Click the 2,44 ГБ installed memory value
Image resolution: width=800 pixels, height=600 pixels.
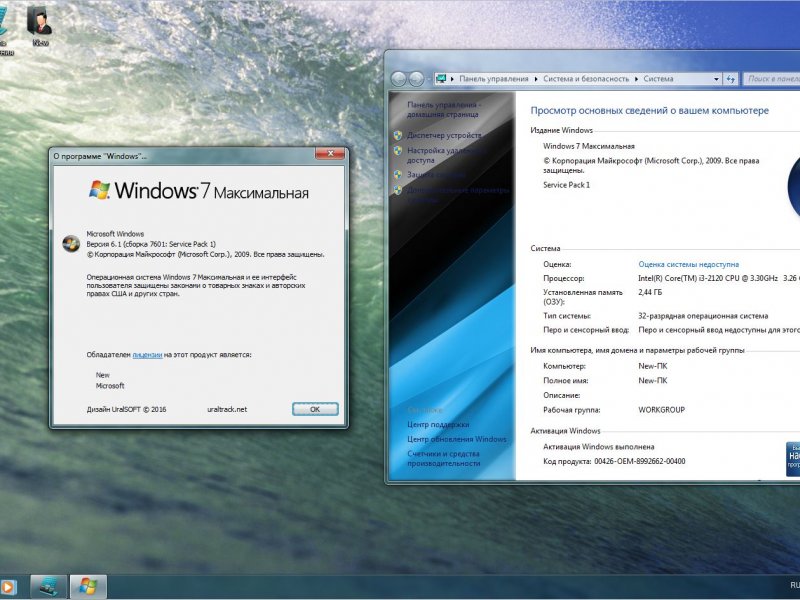coord(650,292)
